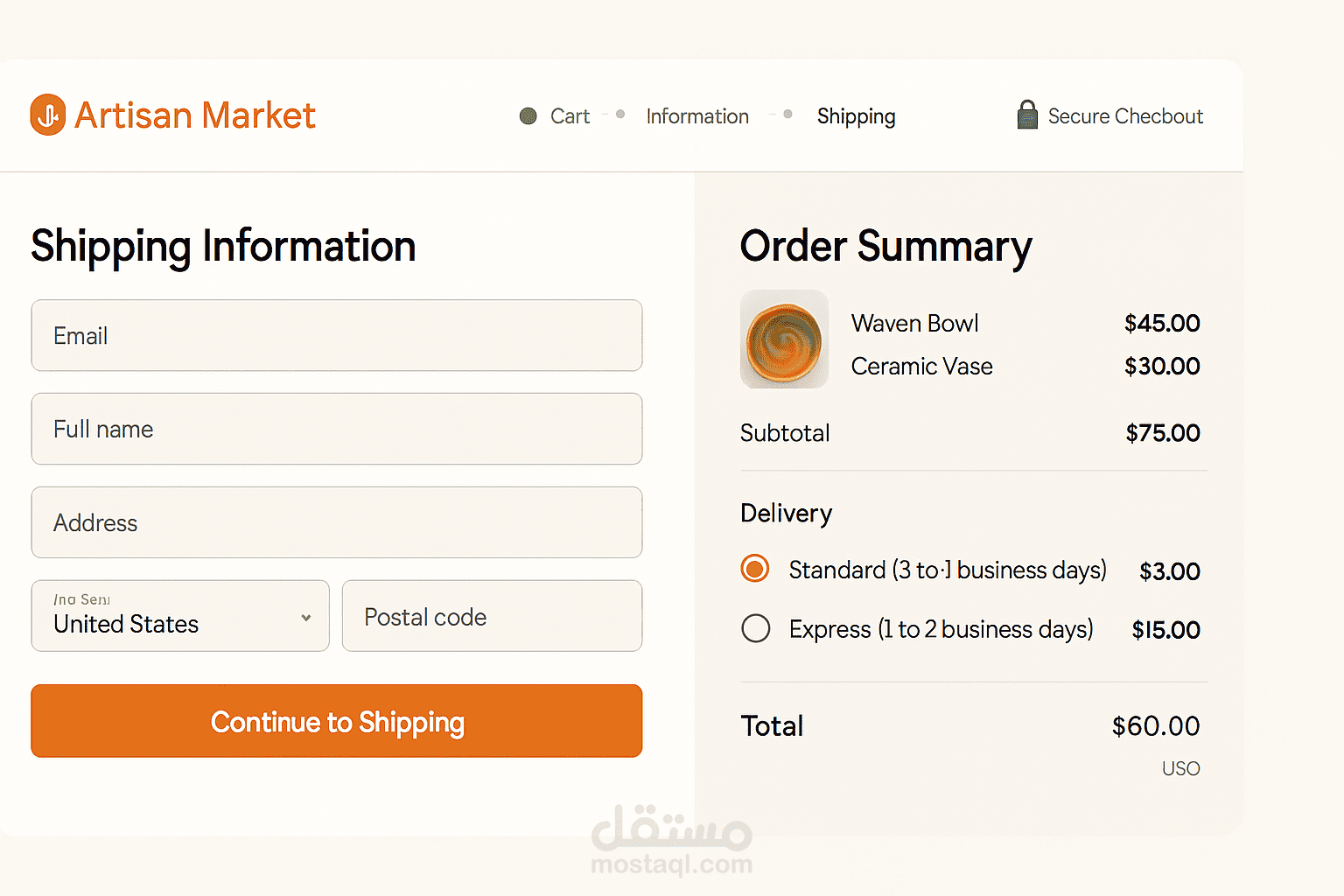Screen dimensions: 1344x896
Task: Click the dot before the Information step
Action: pos(620,115)
